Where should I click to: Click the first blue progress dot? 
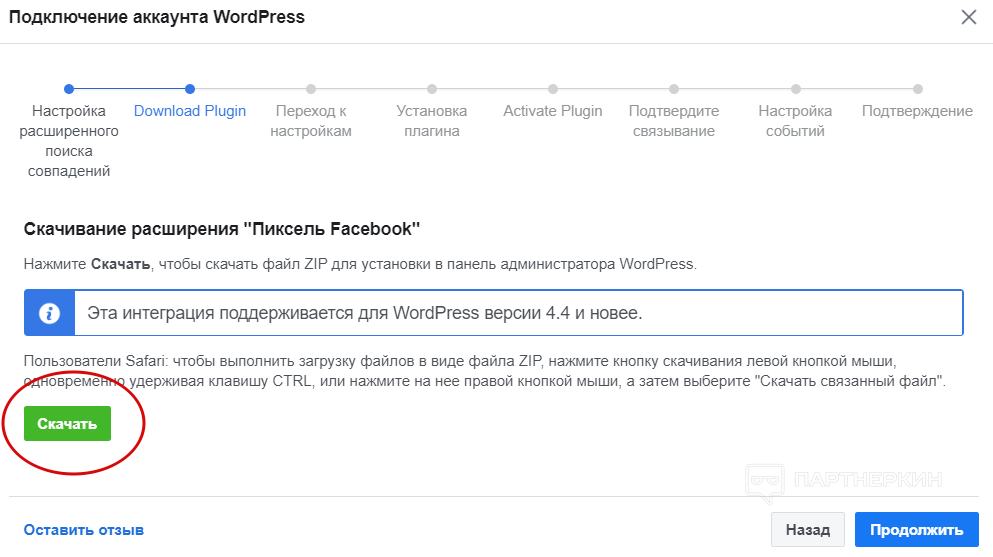[x=69, y=89]
